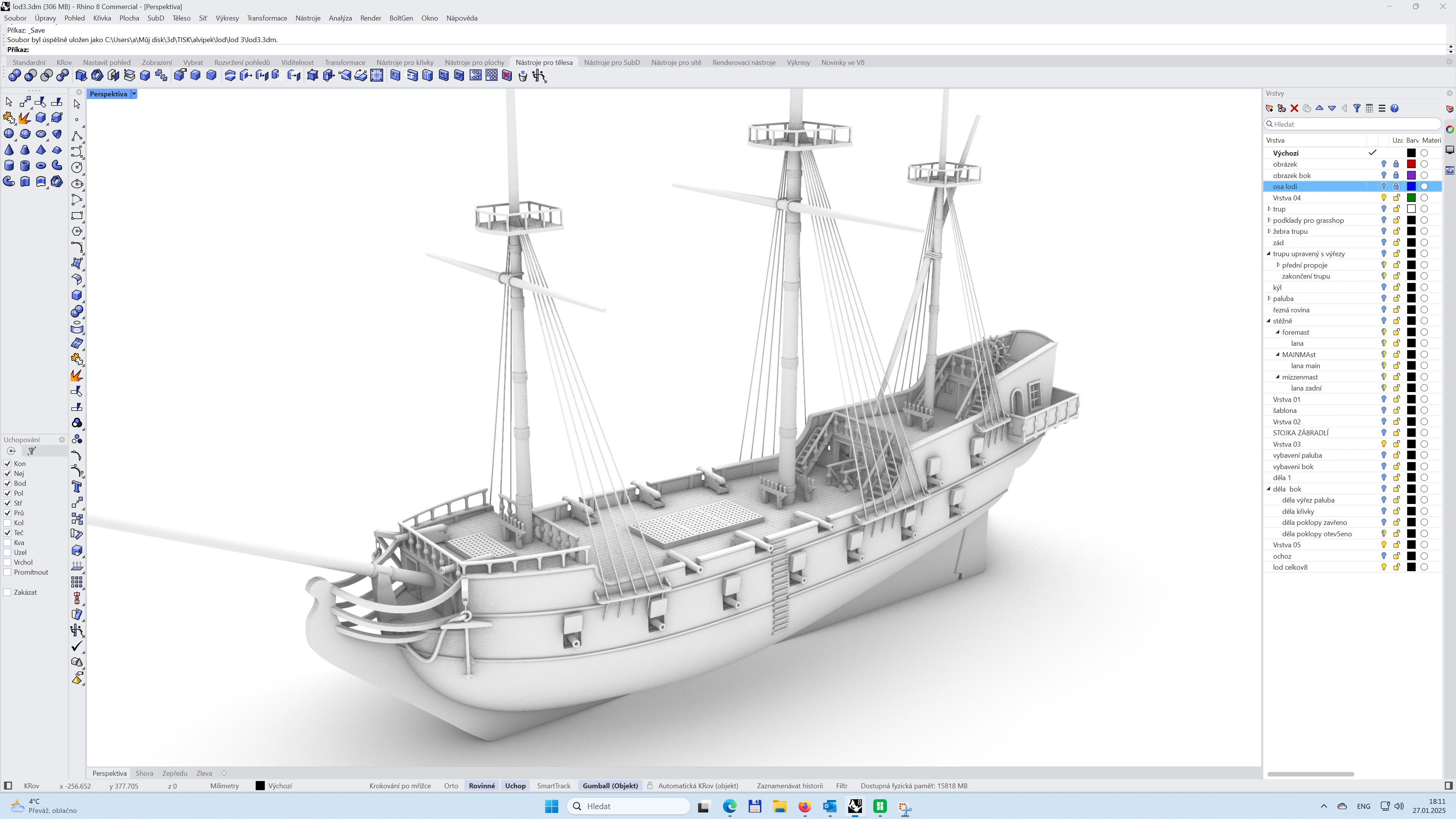Open the Perspektiva viewport dropdown arrow
This screenshot has width=1456, height=819.
point(134,94)
